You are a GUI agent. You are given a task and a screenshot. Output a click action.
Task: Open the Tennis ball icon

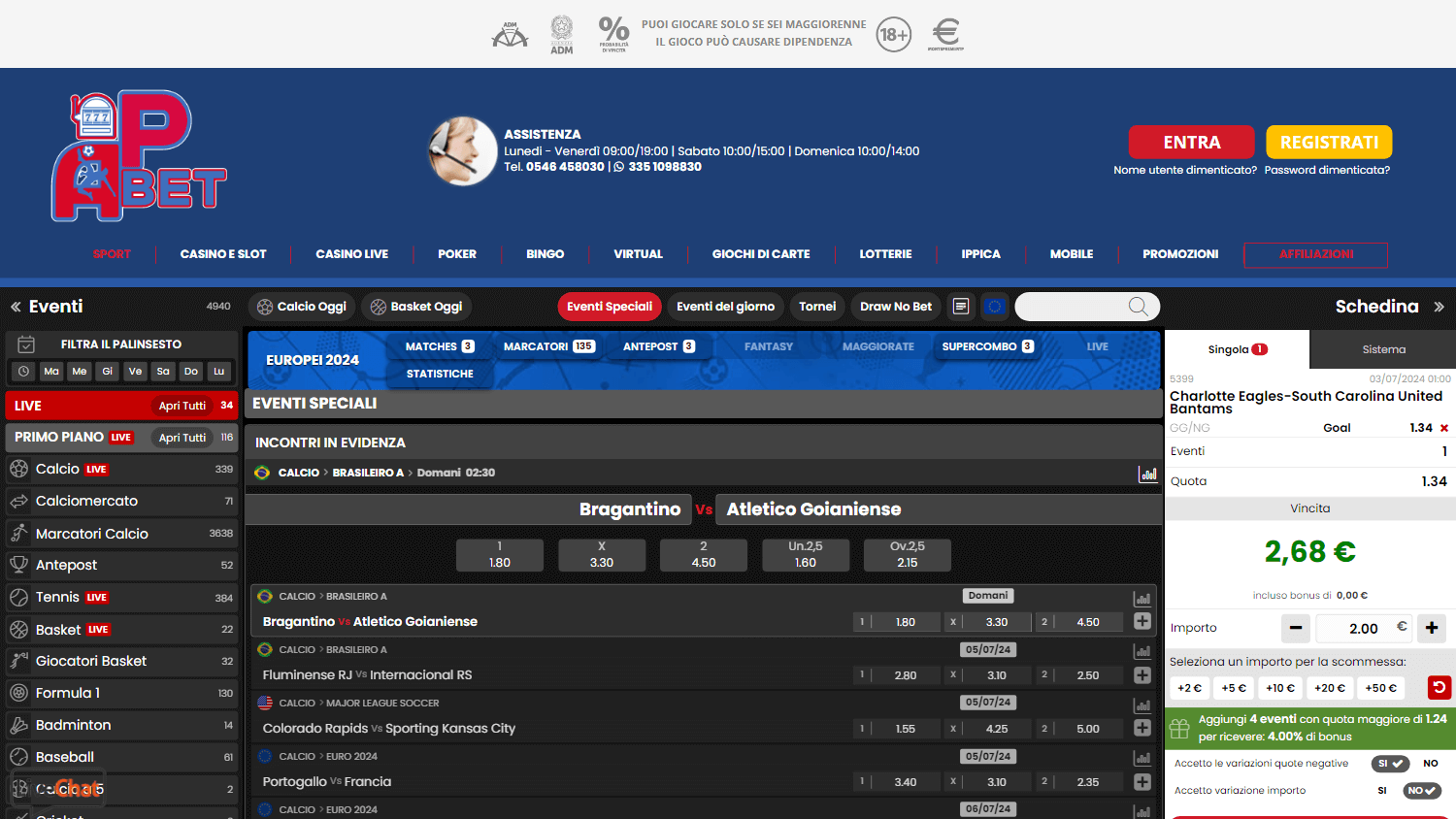[x=18, y=597]
